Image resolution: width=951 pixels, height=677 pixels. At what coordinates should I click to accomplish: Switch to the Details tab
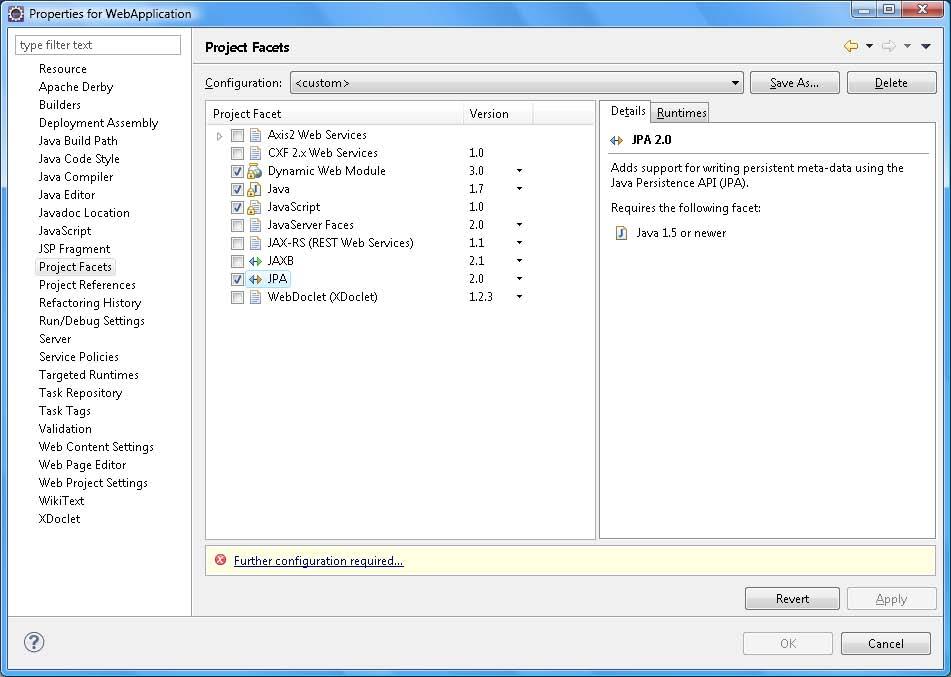[x=628, y=111]
